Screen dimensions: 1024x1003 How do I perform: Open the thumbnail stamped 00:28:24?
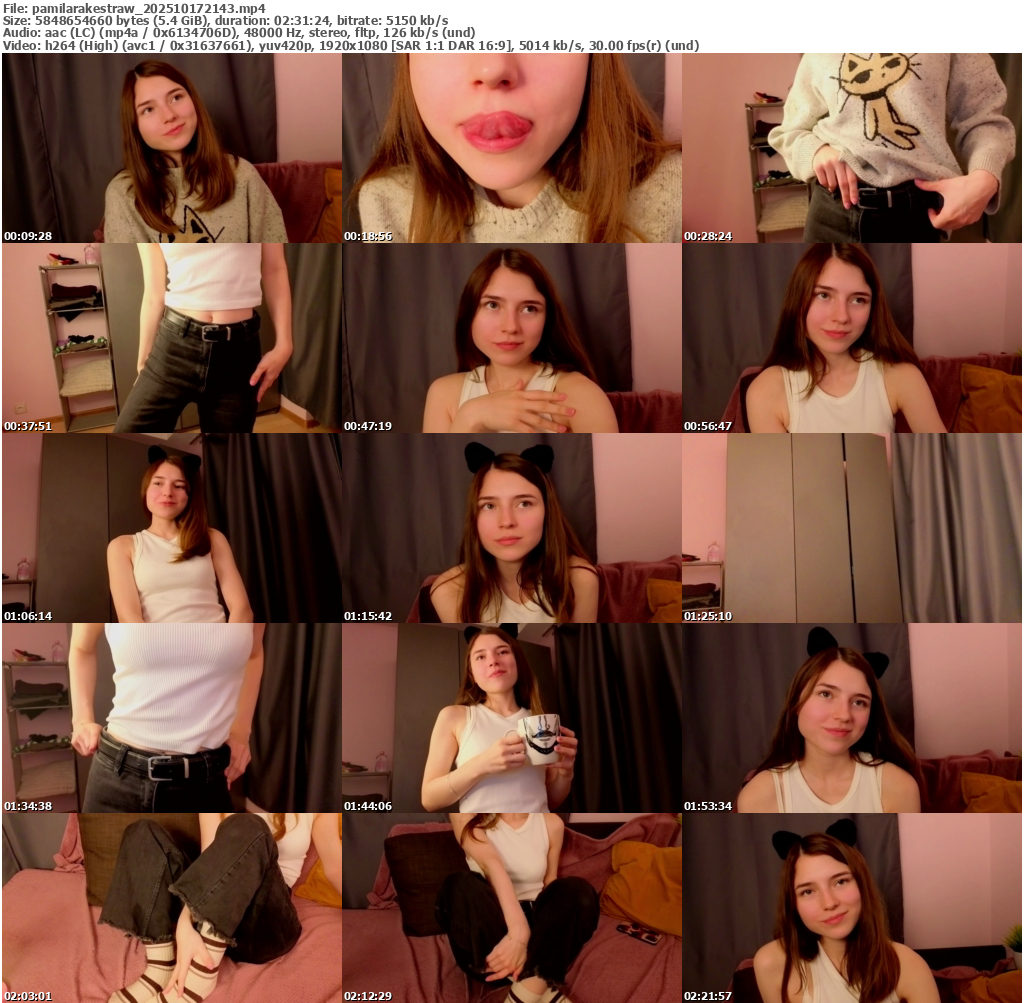click(852, 148)
